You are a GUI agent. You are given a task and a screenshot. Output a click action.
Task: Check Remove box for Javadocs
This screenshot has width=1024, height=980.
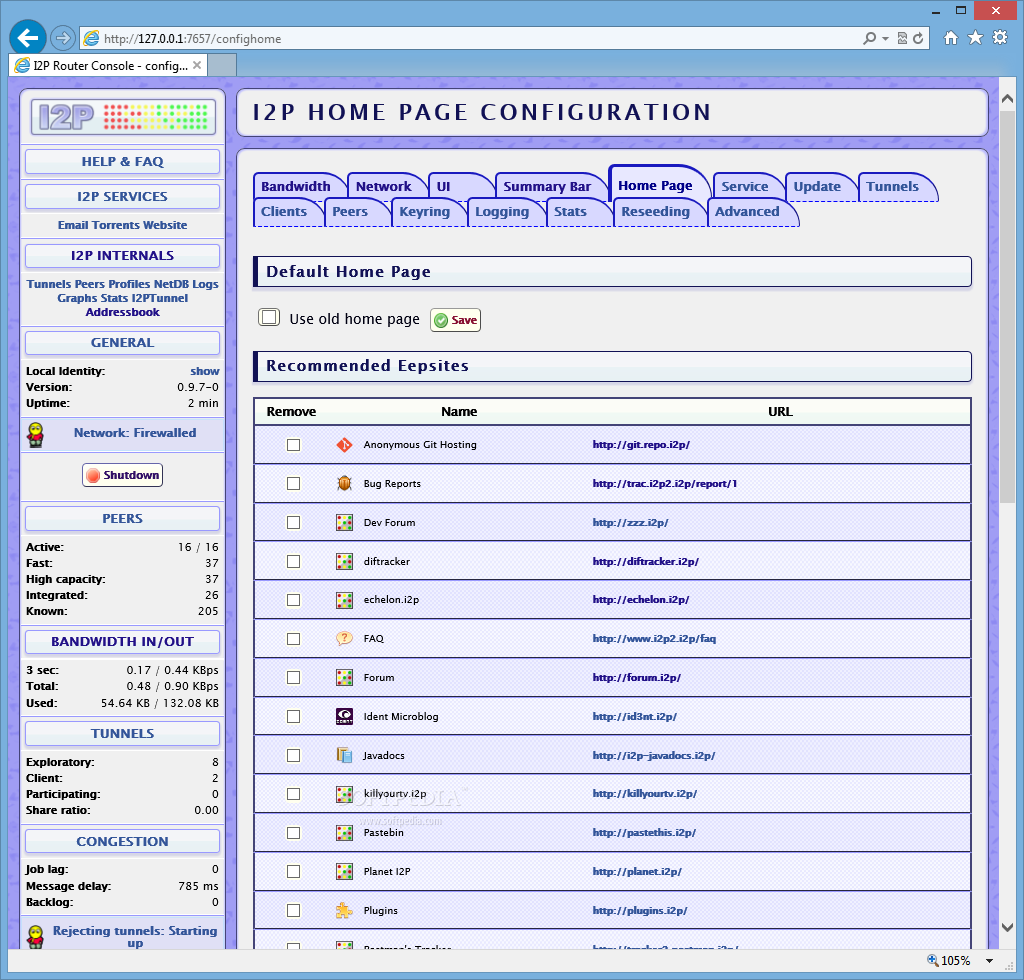coord(294,755)
